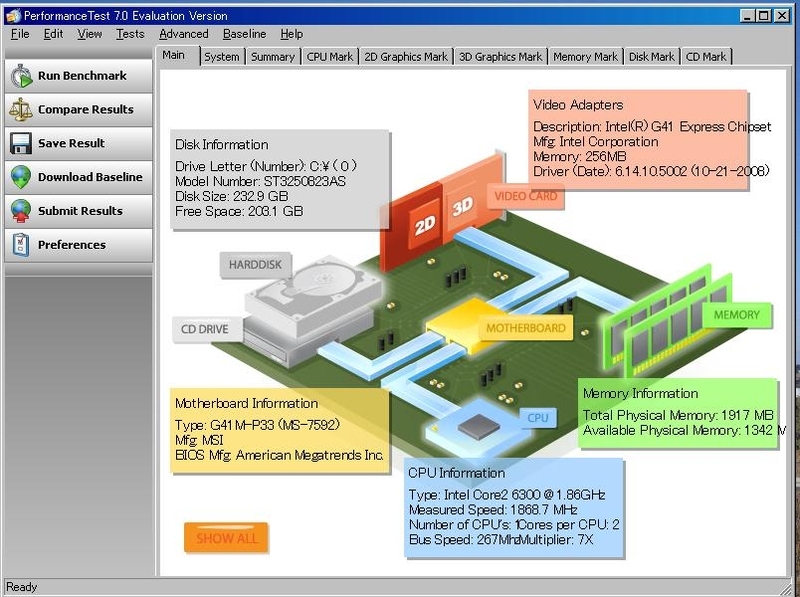Click the HARDDISK label
The width and height of the screenshot is (800, 597).
pos(255,265)
